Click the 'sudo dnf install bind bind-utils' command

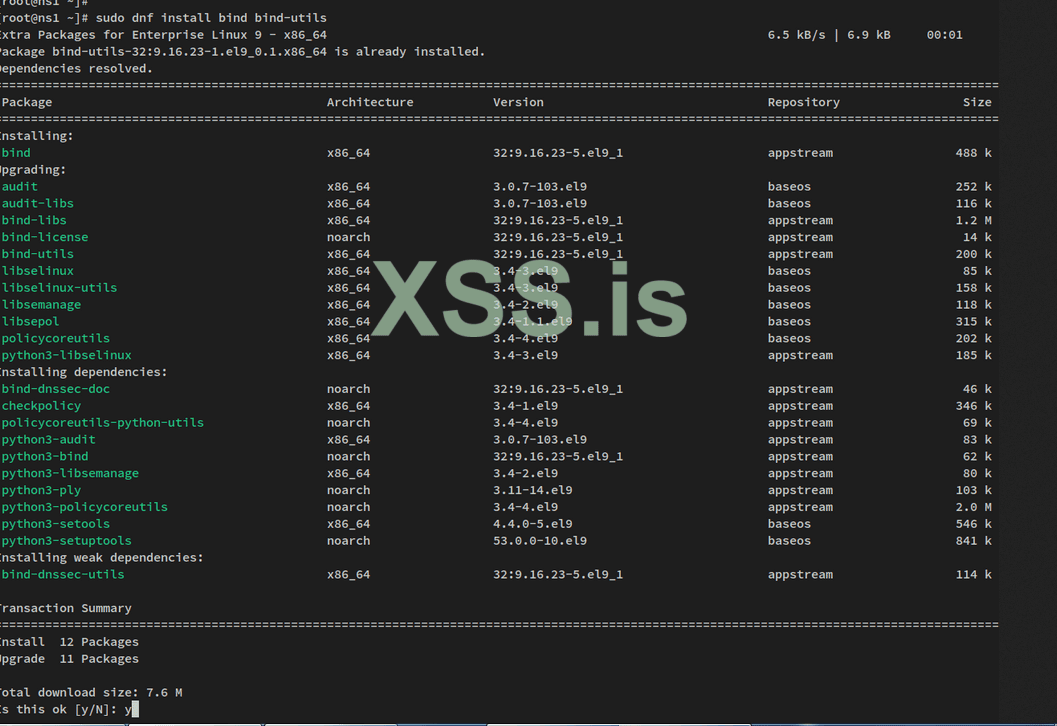[211, 18]
